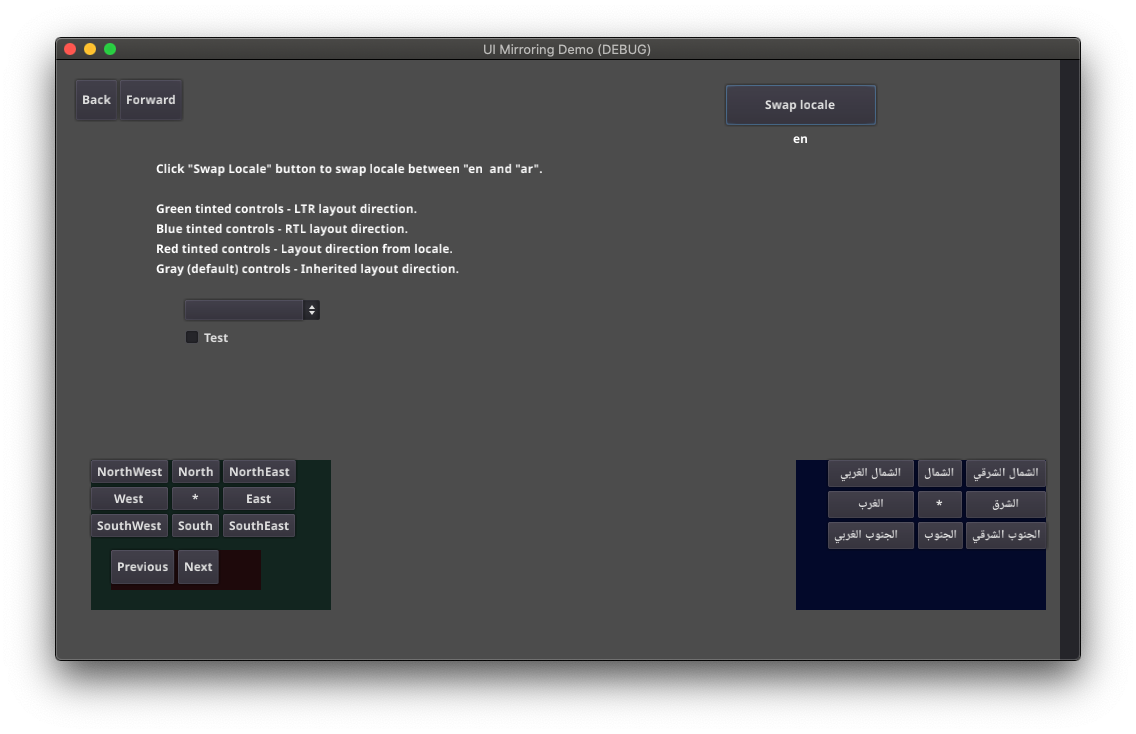Select the South direction button
Image resolution: width=1136 pixels, height=734 pixels.
(195, 525)
